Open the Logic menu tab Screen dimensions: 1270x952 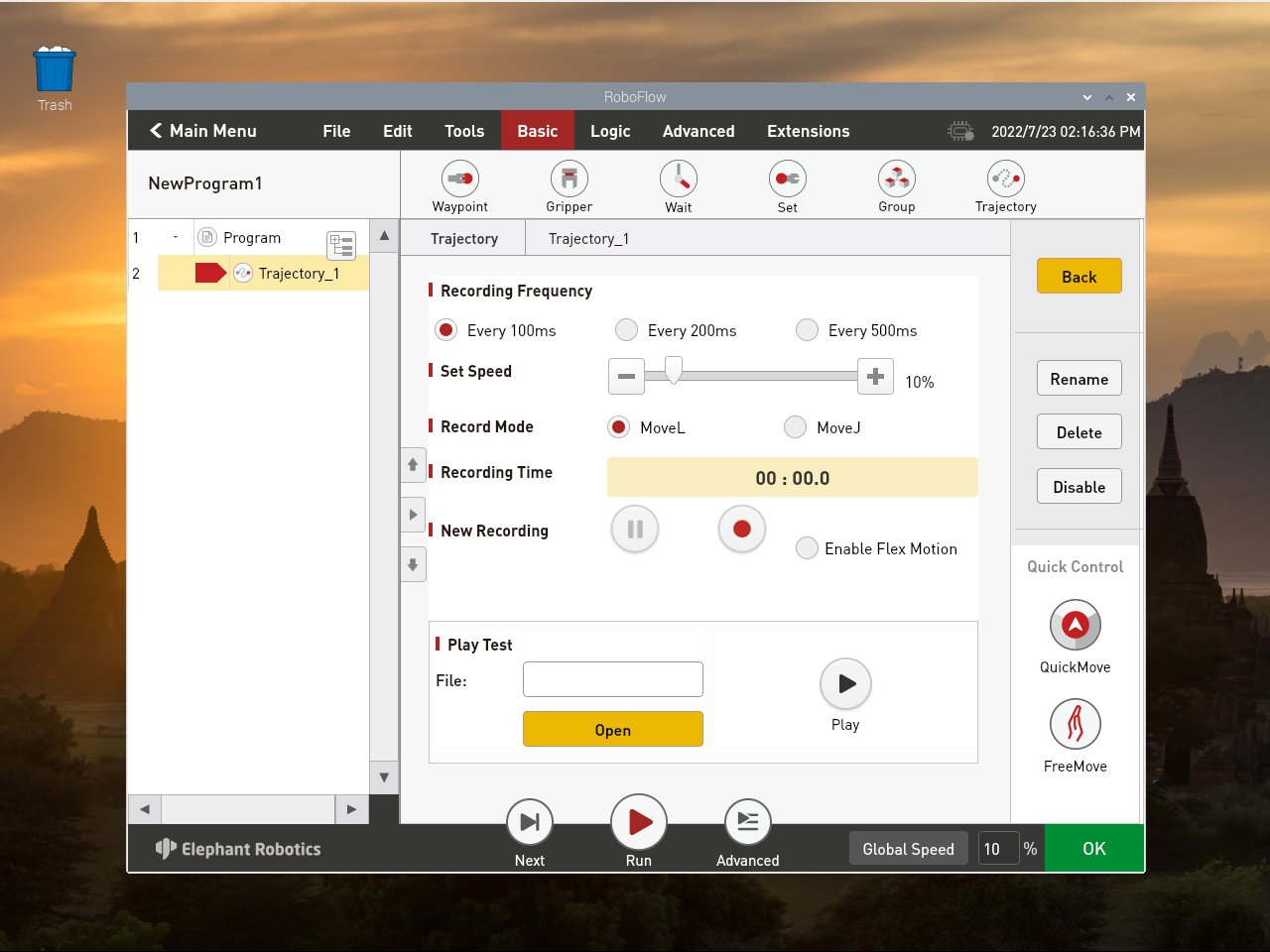610,131
